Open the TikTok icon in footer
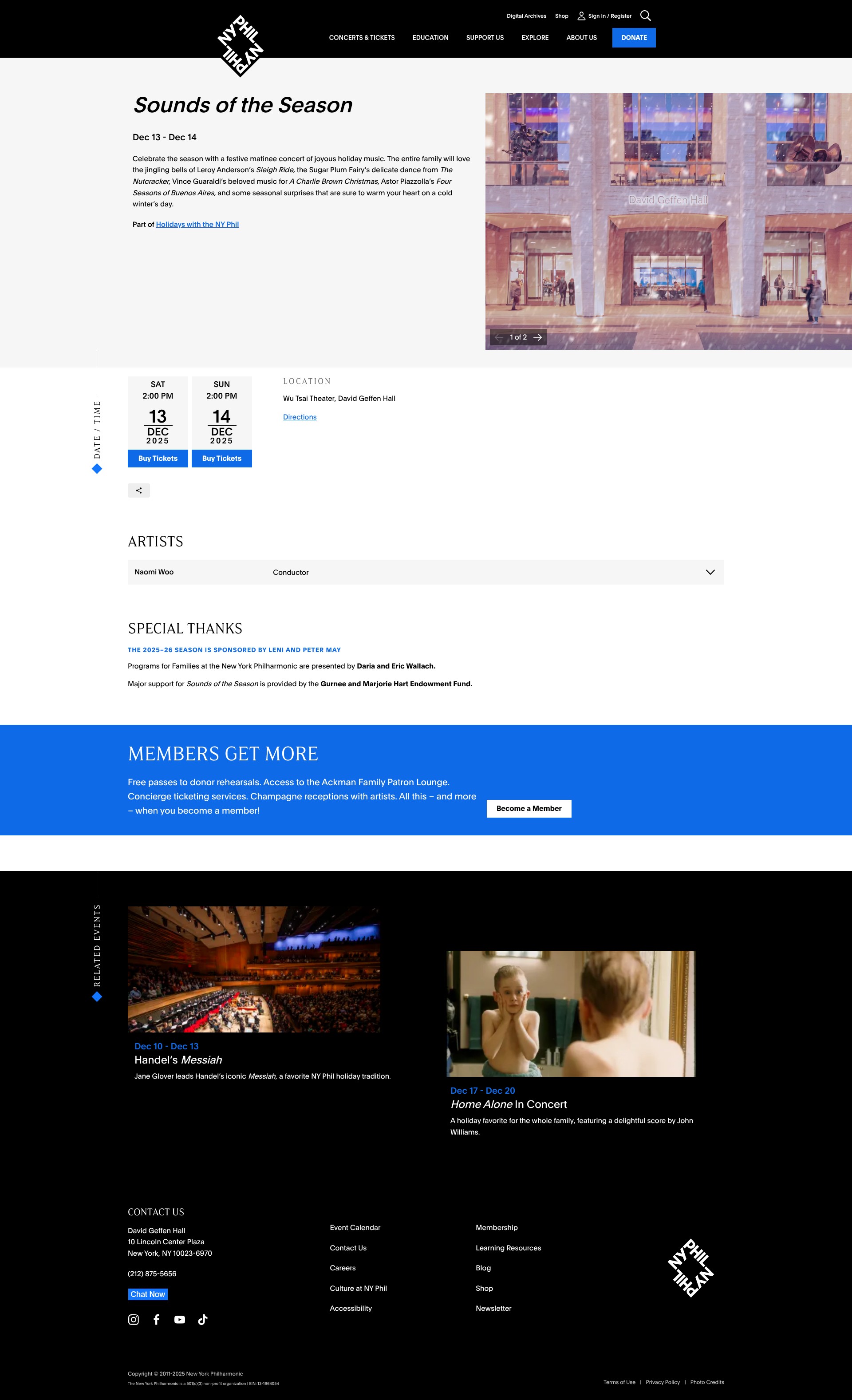The image size is (852, 1400). pyautogui.click(x=203, y=1319)
